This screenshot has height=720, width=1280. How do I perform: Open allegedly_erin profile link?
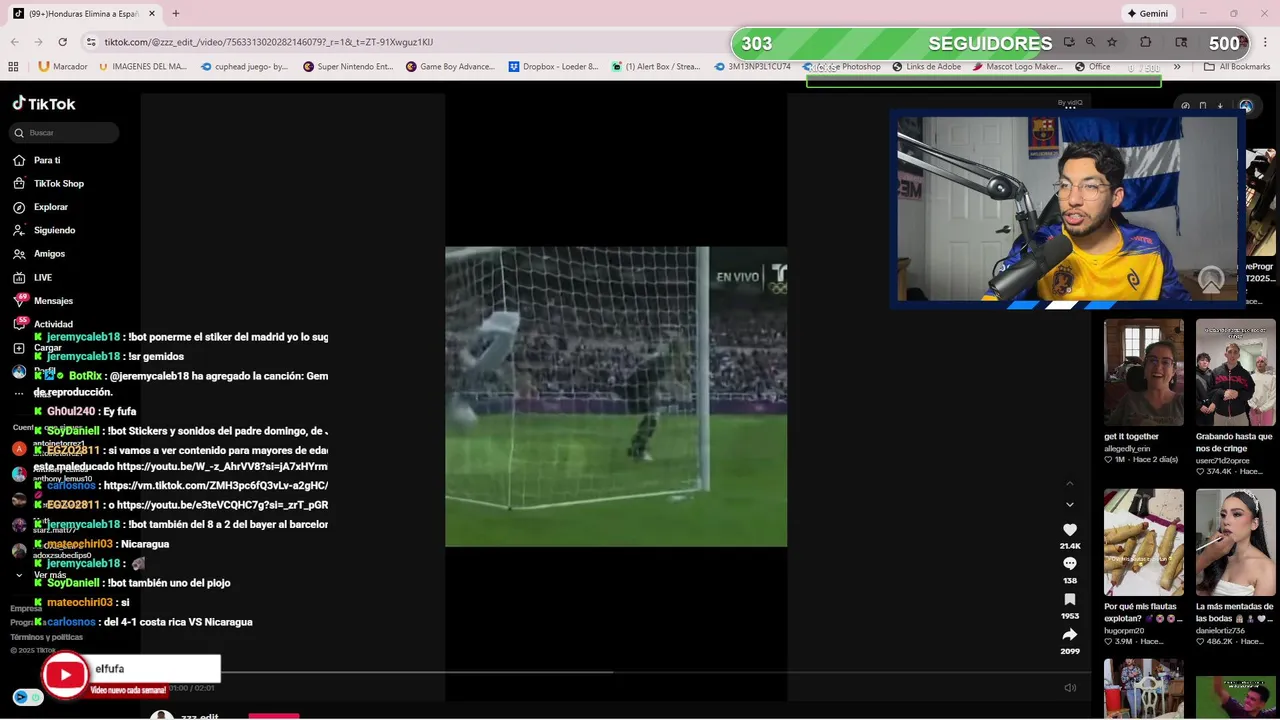pos(1127,449)
